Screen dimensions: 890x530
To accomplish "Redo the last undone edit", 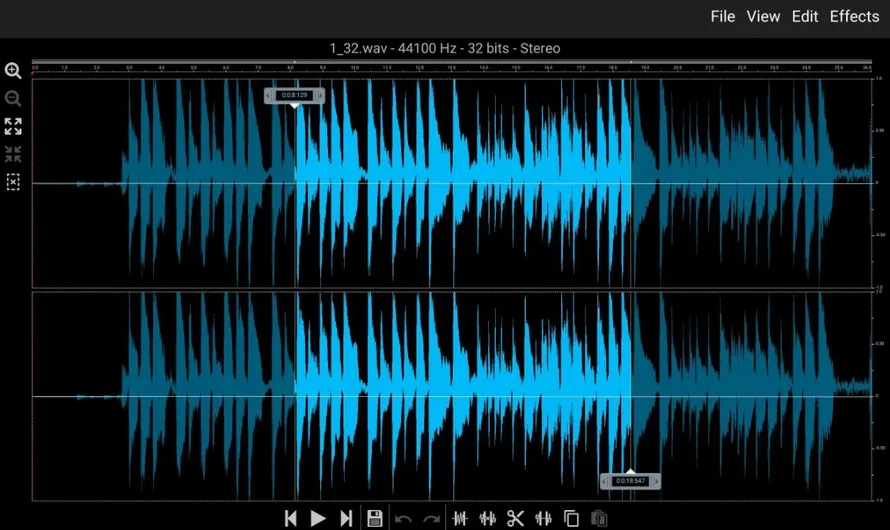I will [x=431, y=518].
